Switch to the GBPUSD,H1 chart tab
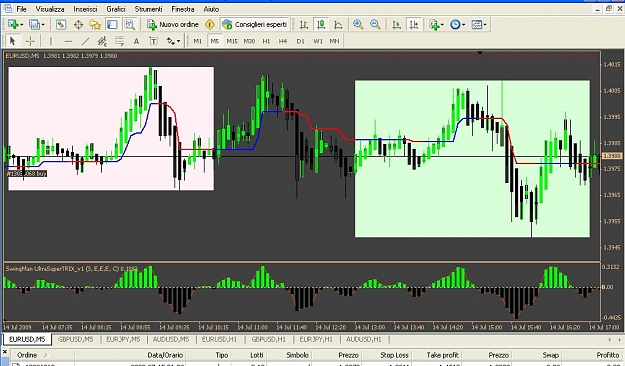Viewport: 625px width, 366px height. tap(268, 339)
